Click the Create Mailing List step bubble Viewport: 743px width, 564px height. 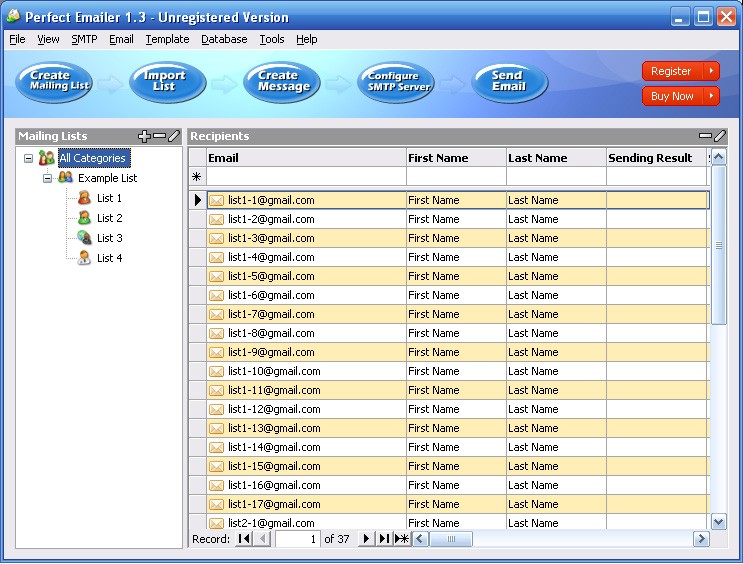point(53,82)
